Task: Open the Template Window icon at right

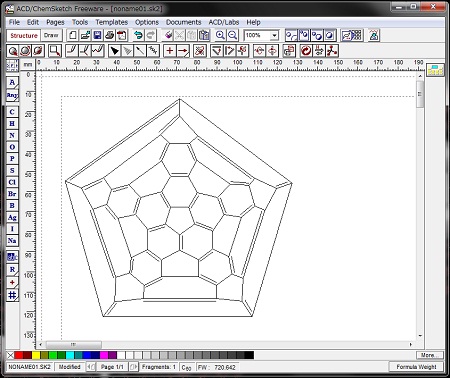Action: [435, 70]
